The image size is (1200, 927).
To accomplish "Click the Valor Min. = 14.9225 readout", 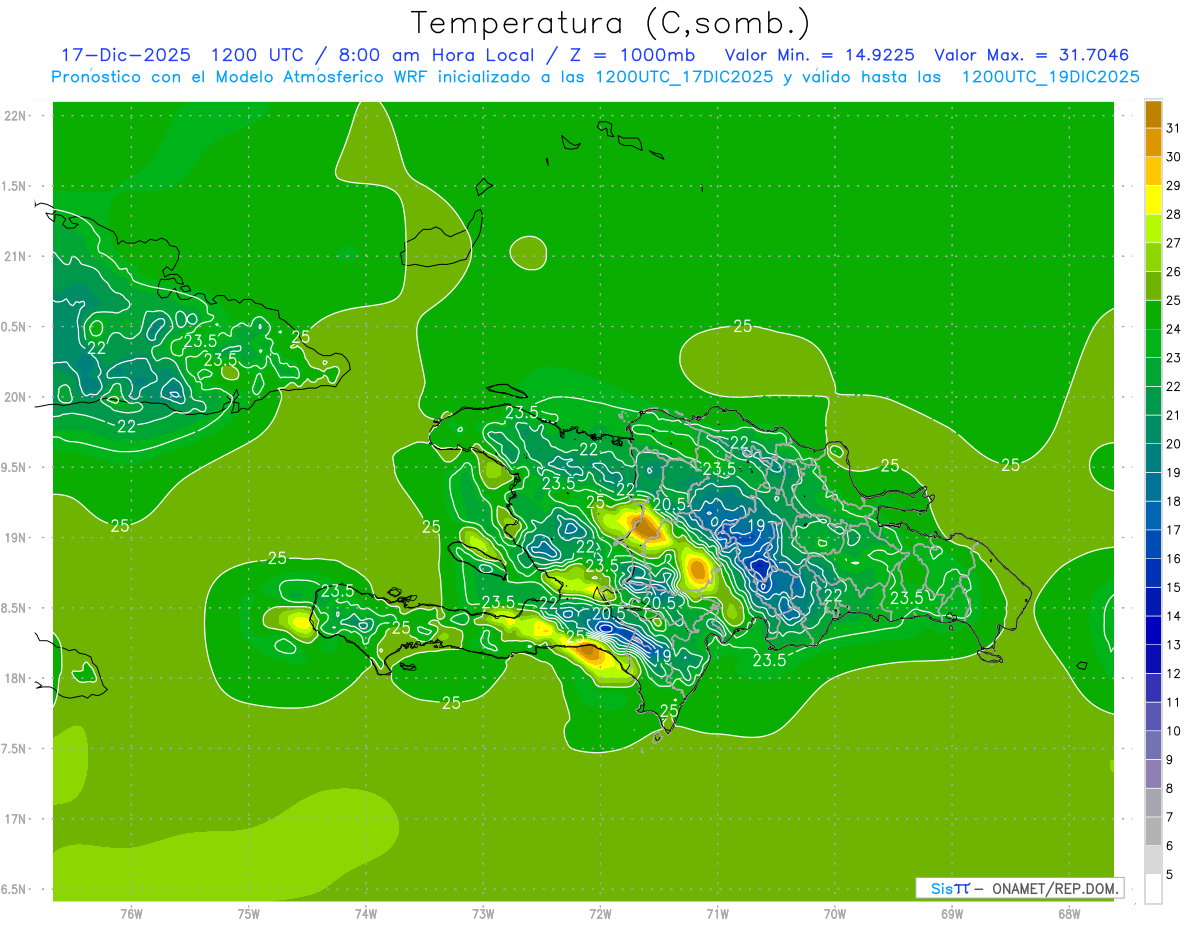I will pos(818,55).
